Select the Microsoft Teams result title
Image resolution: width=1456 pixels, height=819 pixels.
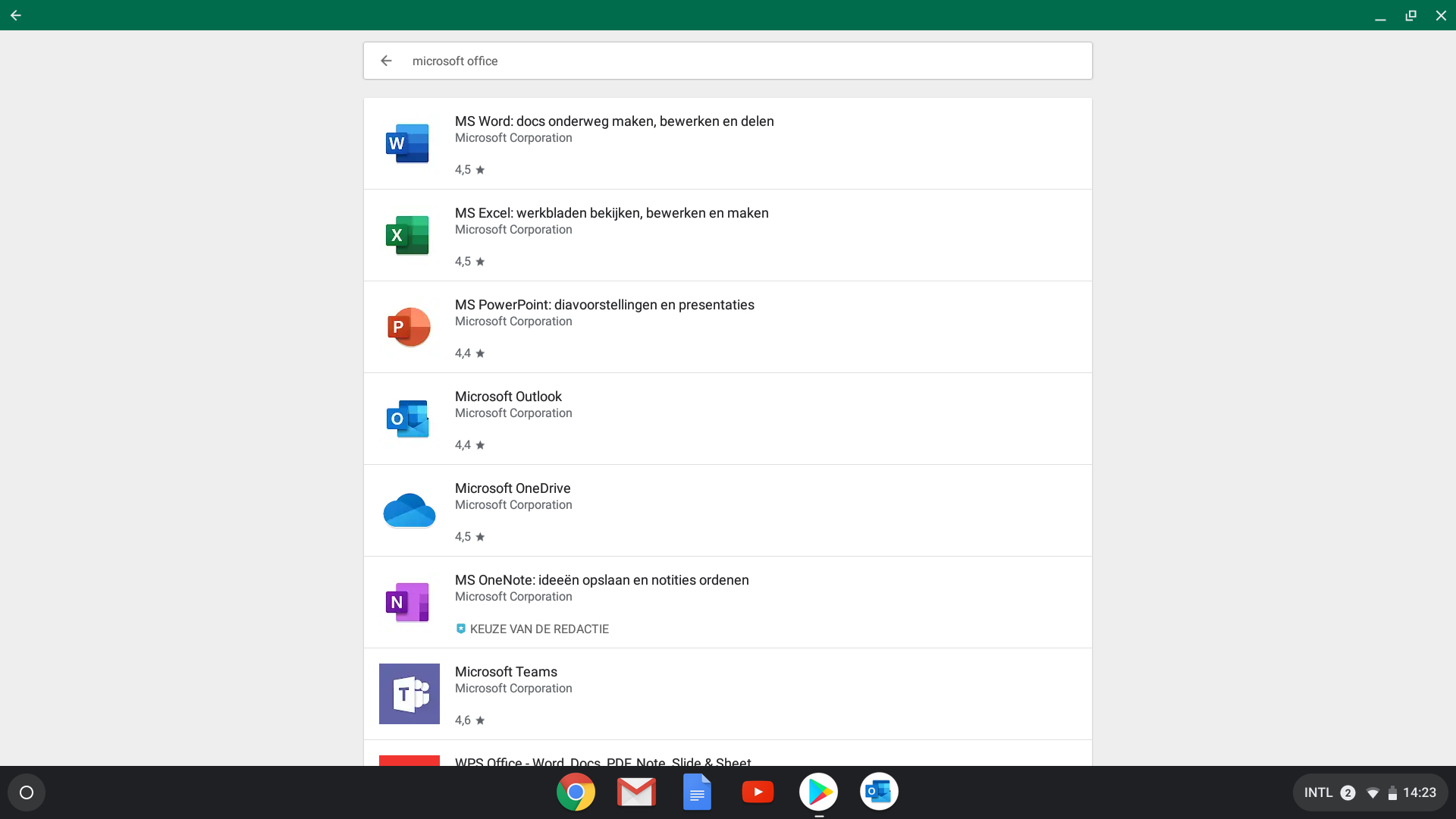click(506, 672)
